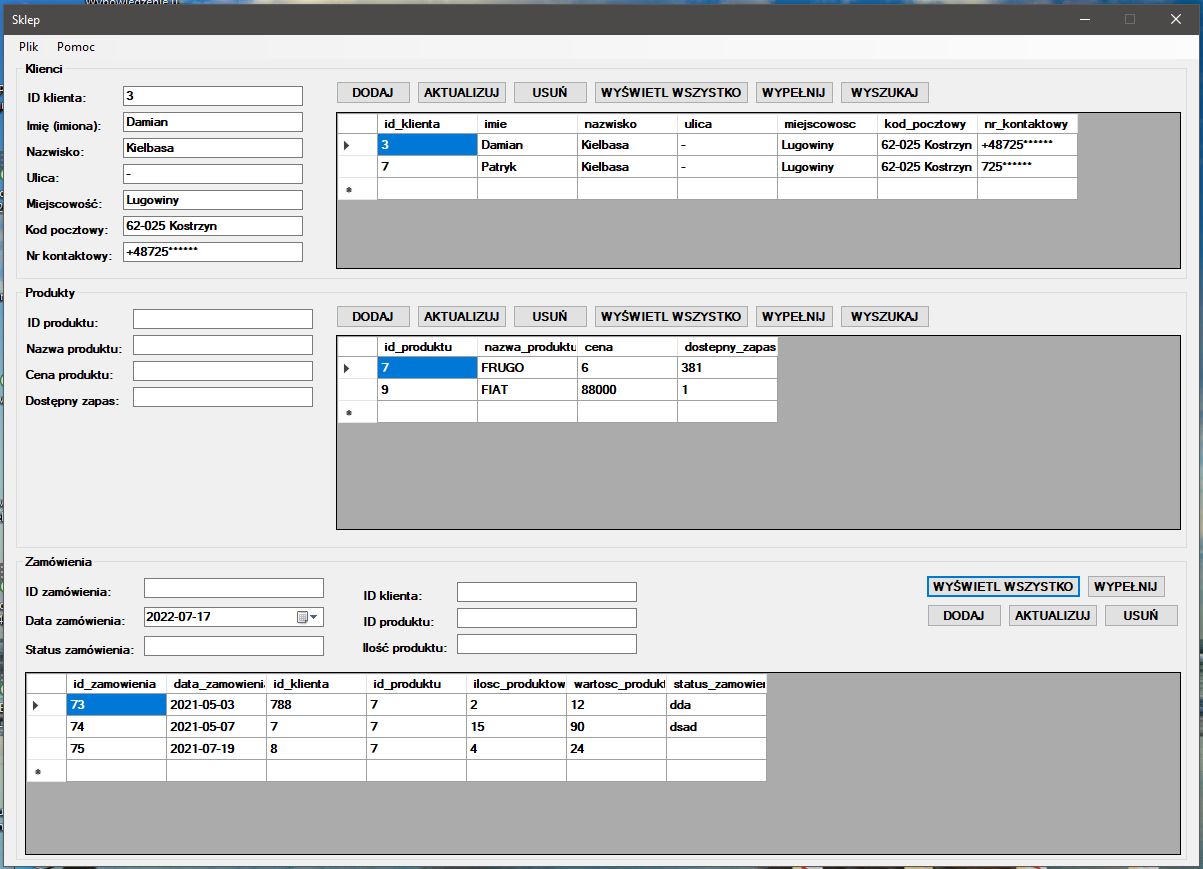Click the nazwisko column header in clients grid
This screenshot has height=869, width=1203.
tap(626, 124)
